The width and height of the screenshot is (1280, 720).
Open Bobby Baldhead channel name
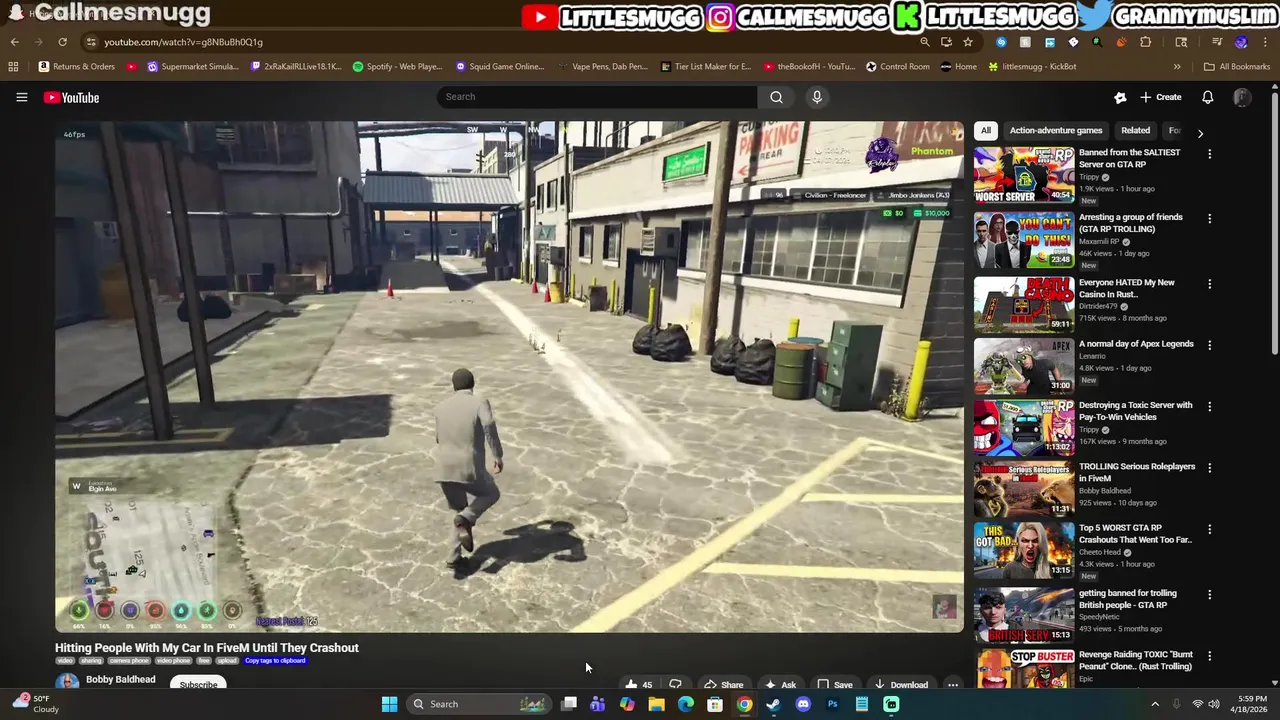[x=120, y=680]
